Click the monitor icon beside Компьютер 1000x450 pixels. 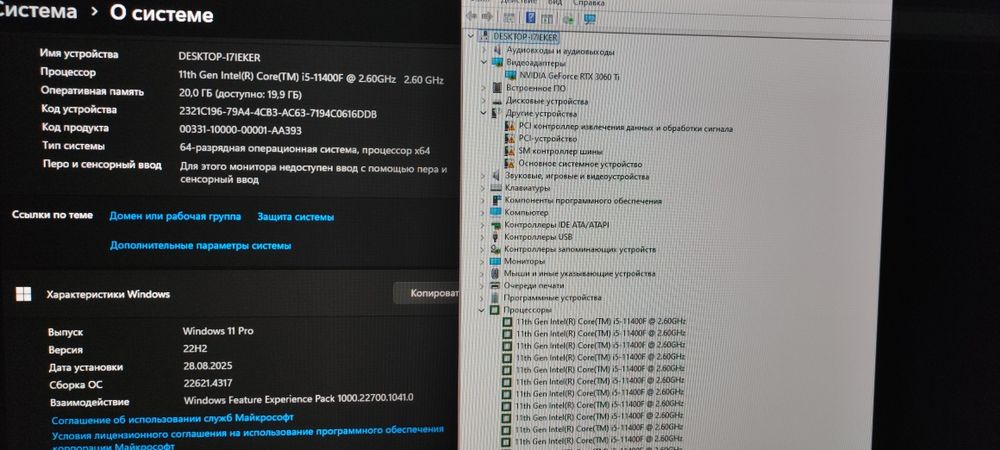(x=496, y=212)
